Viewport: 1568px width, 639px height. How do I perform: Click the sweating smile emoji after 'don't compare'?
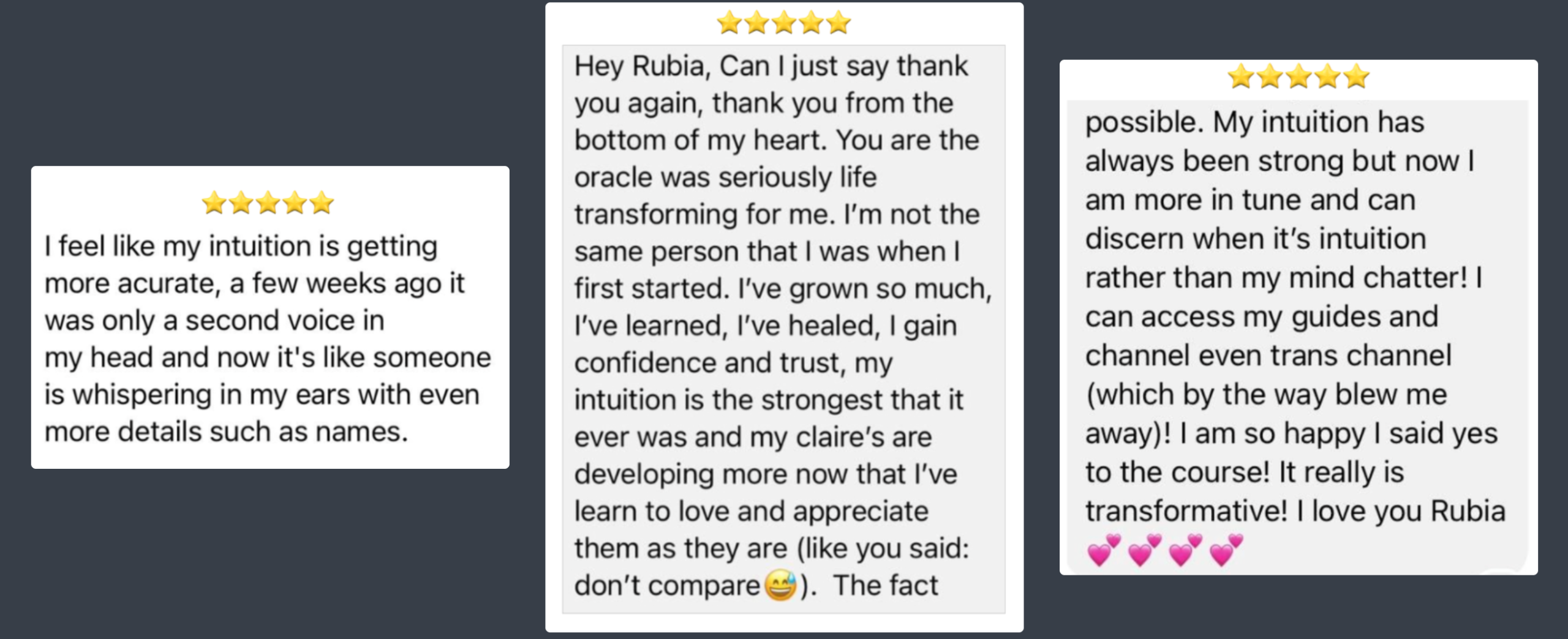(780, 585)
